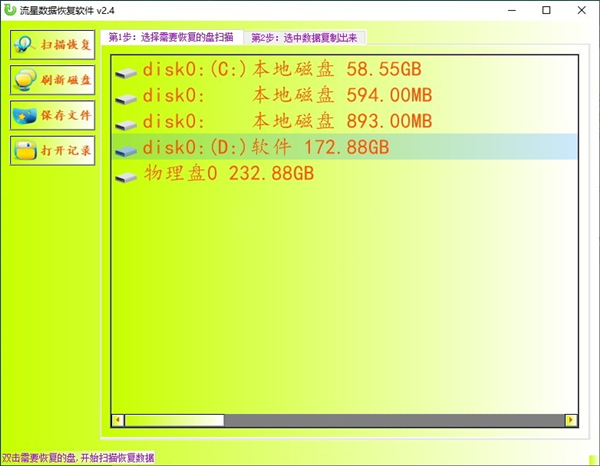Select disk0 (D:) 软件 172.88GB entry
Screen dimensions: 600x466
pos(265,148)
